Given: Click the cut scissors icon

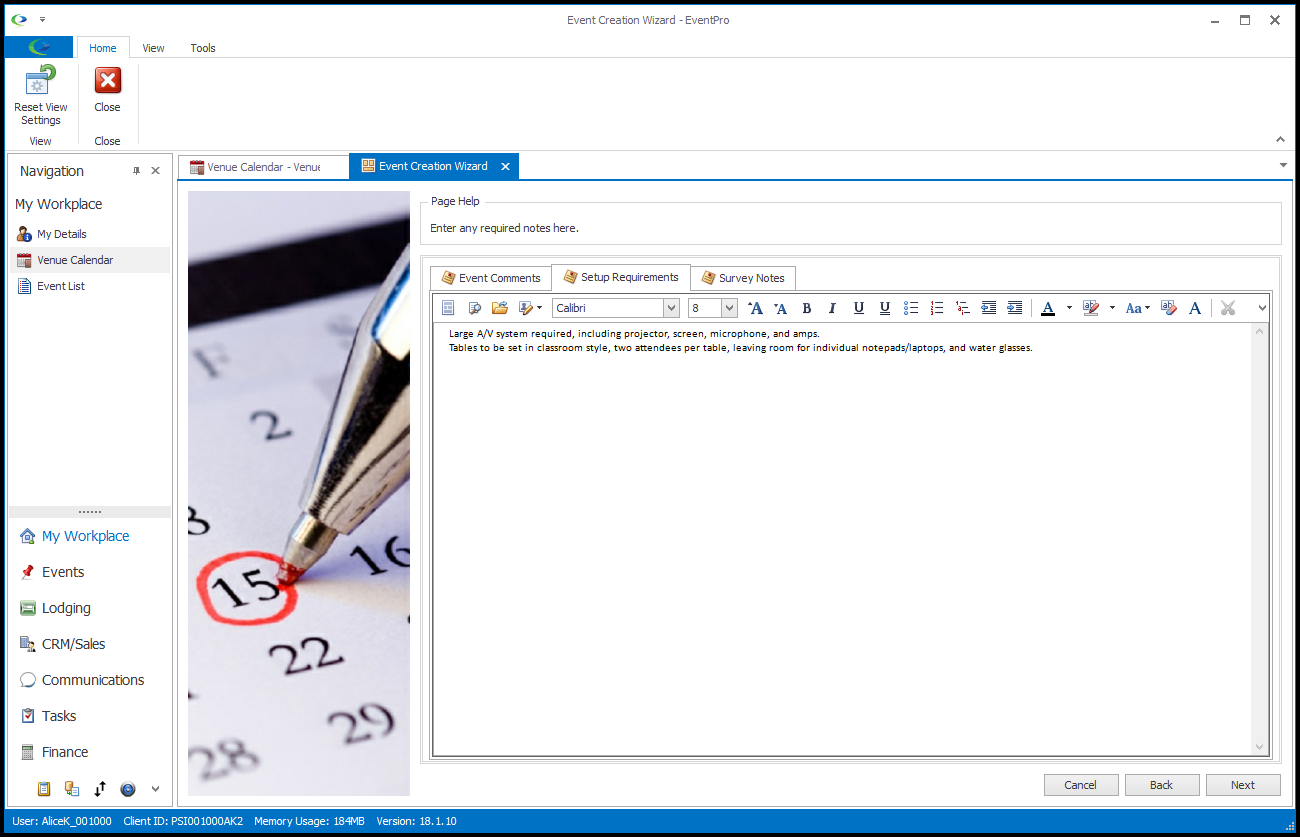Looking at the screenshot, I should tap(1228, 308).
